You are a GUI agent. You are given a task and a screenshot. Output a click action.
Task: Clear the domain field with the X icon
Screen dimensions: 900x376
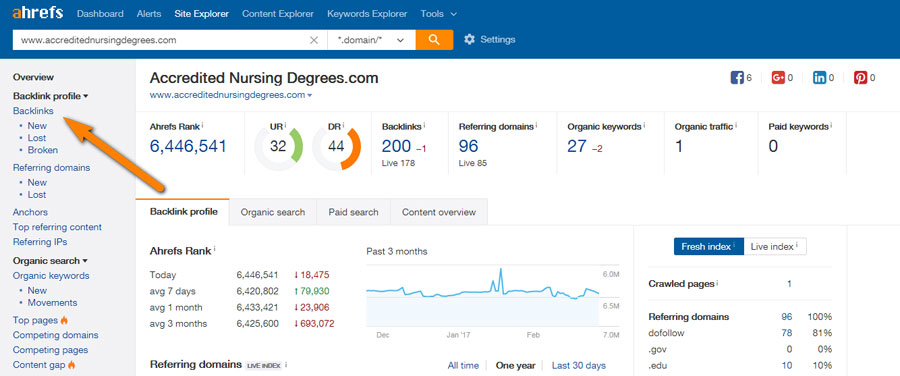pyautogui.click(x=314, y=40)
